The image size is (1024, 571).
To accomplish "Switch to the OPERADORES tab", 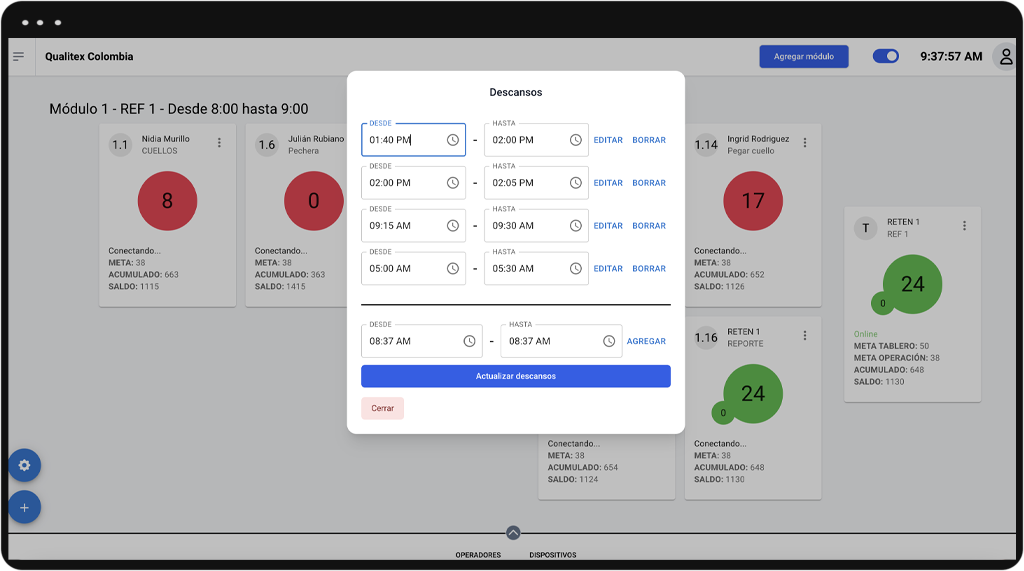I will (478, 555).
